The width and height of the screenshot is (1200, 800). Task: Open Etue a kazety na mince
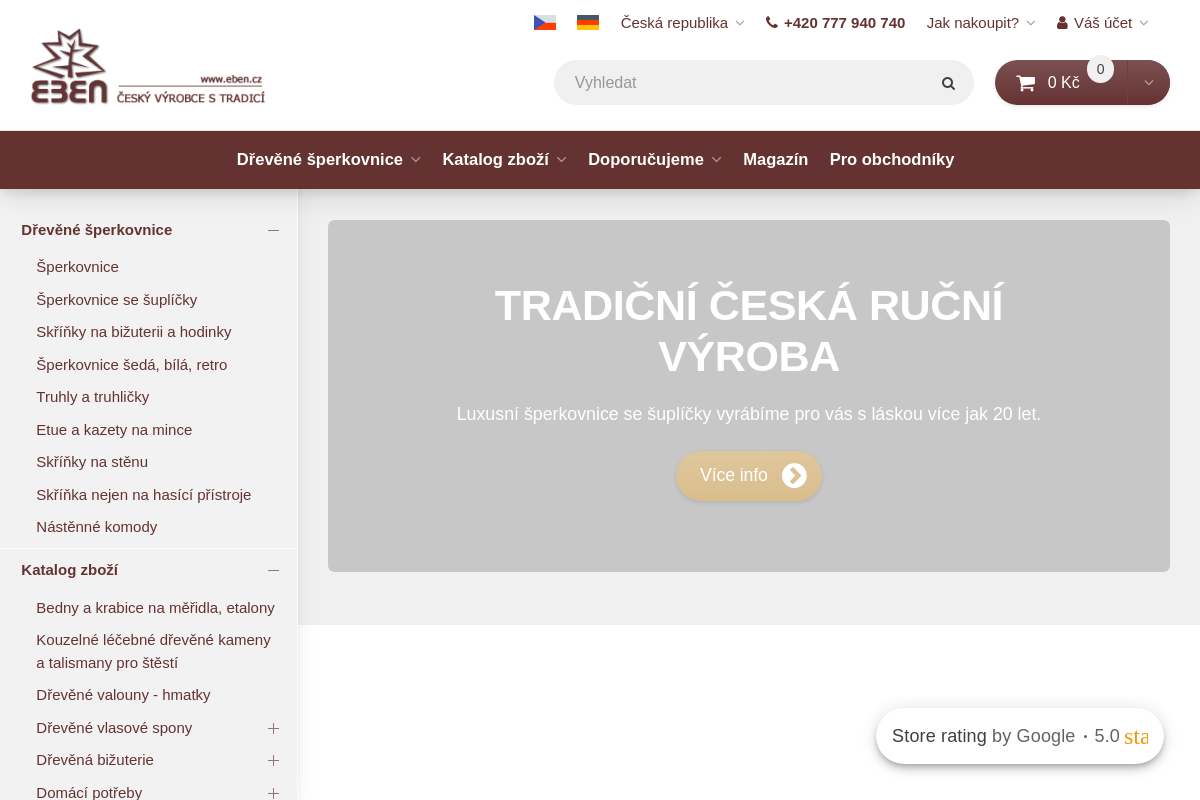click(x=114, y=429)
